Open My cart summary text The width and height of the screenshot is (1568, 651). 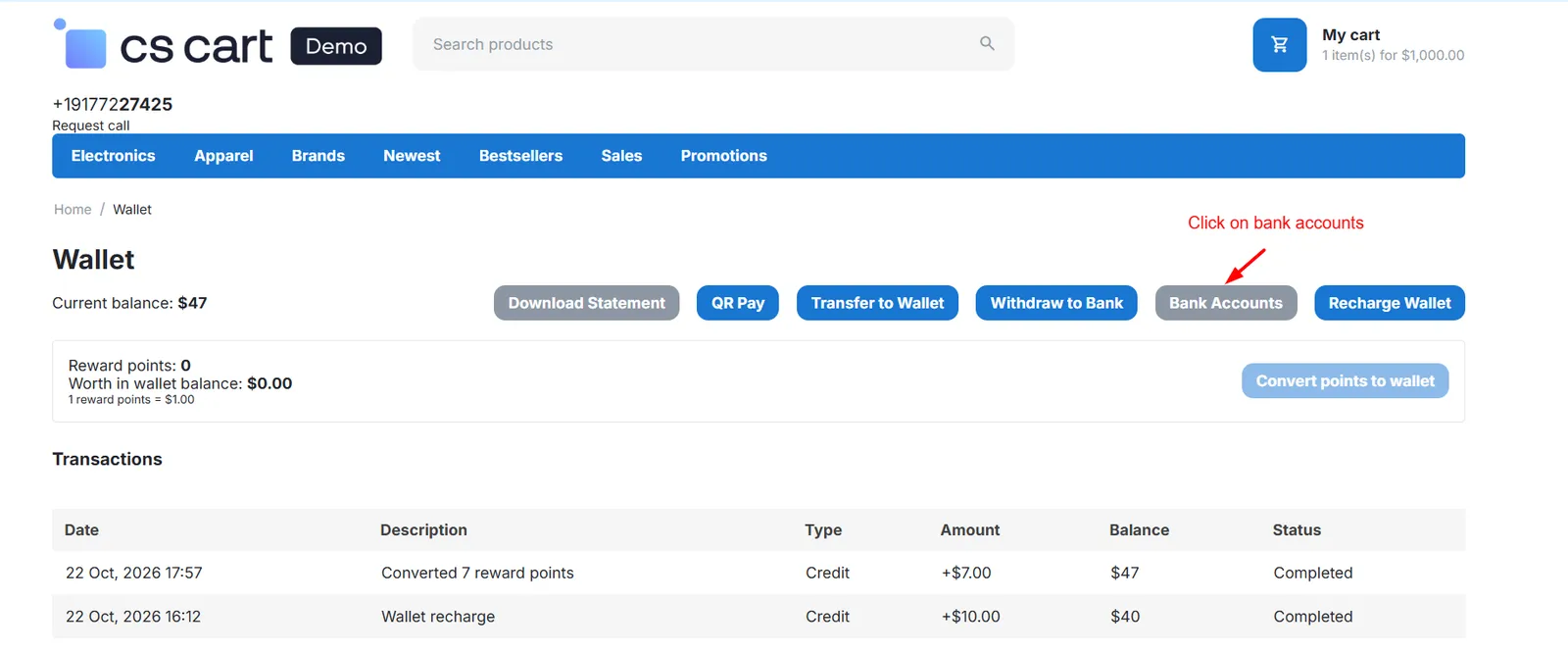[1393, 45]
